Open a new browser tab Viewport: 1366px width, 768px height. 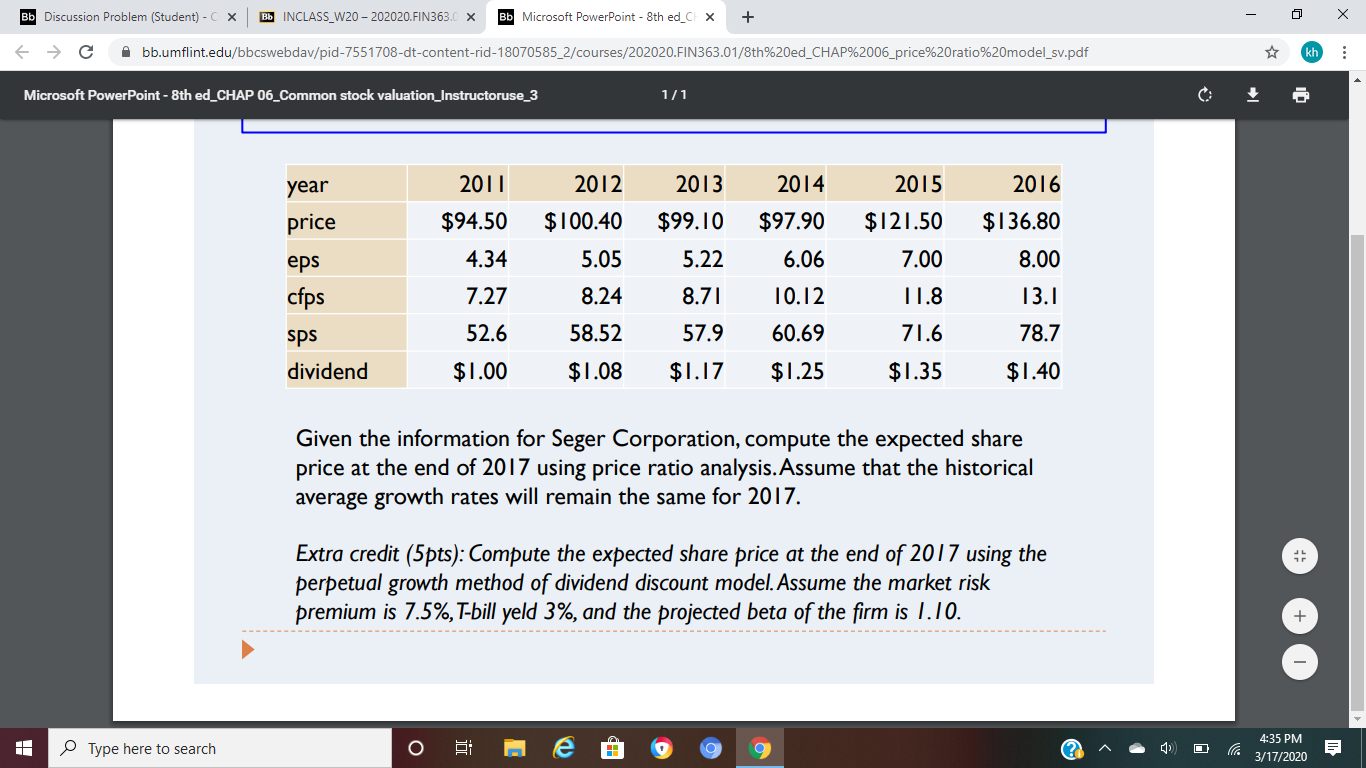click(x=748, y=17)
